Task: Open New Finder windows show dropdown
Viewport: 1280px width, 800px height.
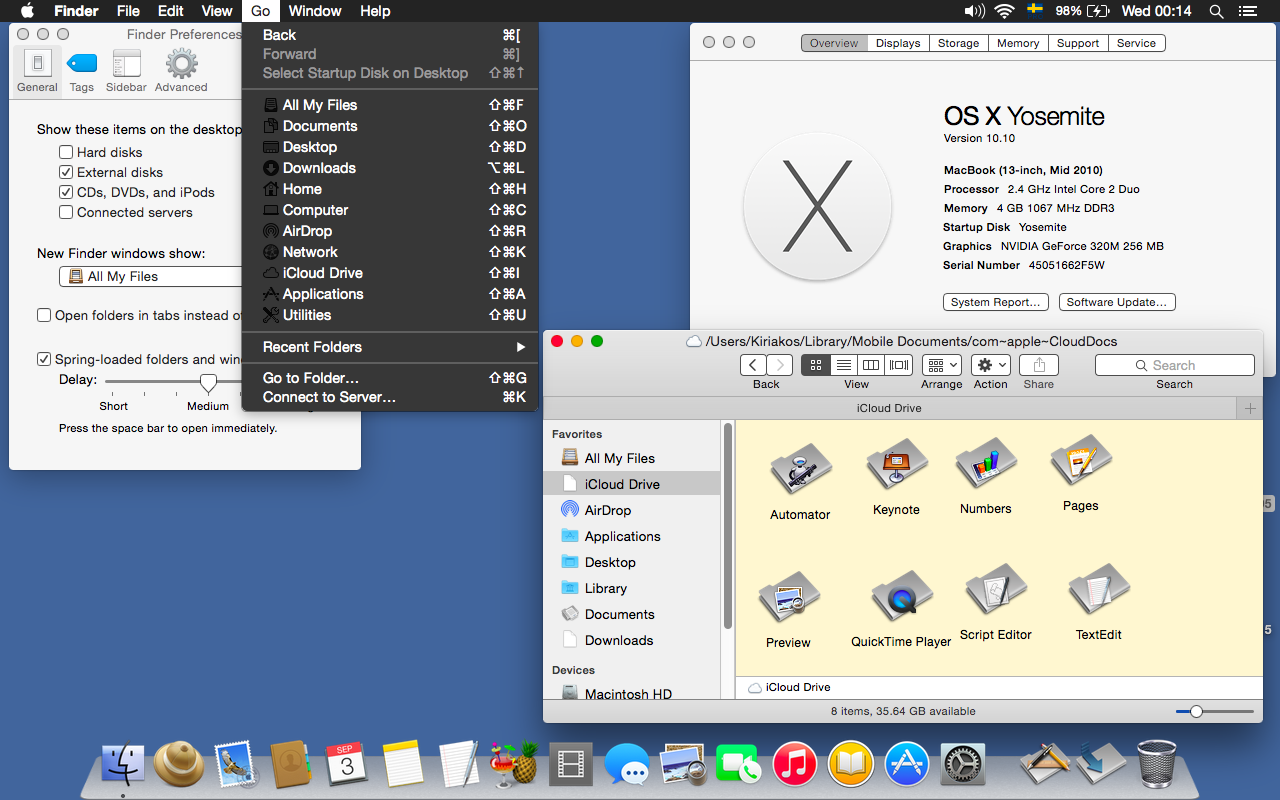Action: click(150, 276)
